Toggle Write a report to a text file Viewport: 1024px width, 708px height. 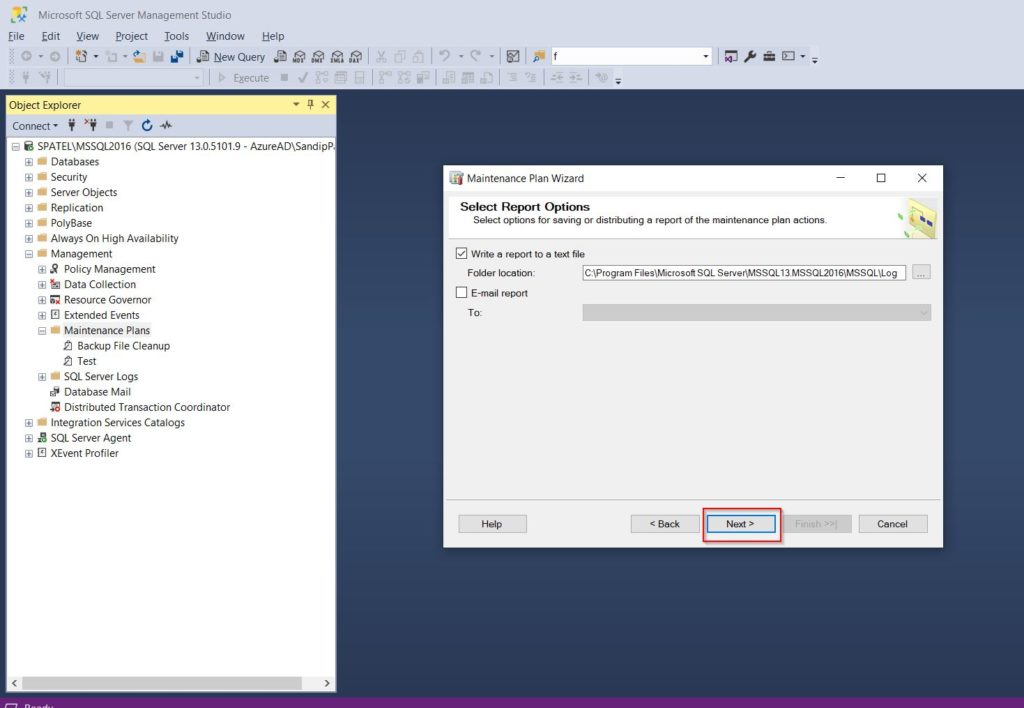(x=462, y=253)
